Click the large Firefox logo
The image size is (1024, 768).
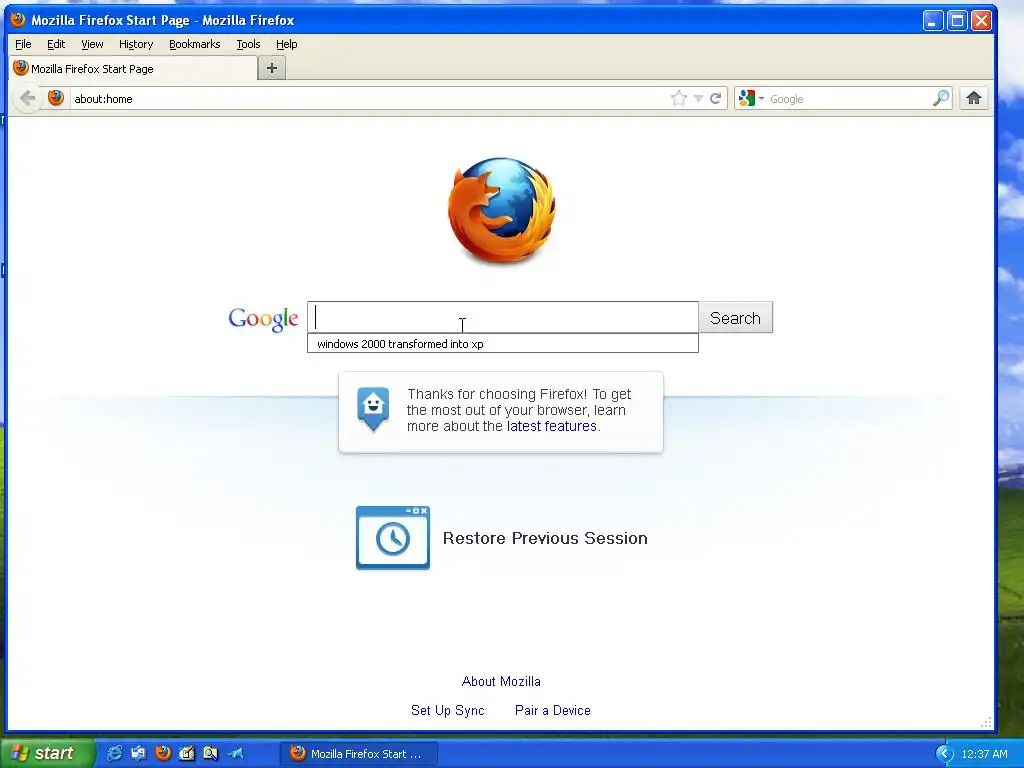pos(502,210)
